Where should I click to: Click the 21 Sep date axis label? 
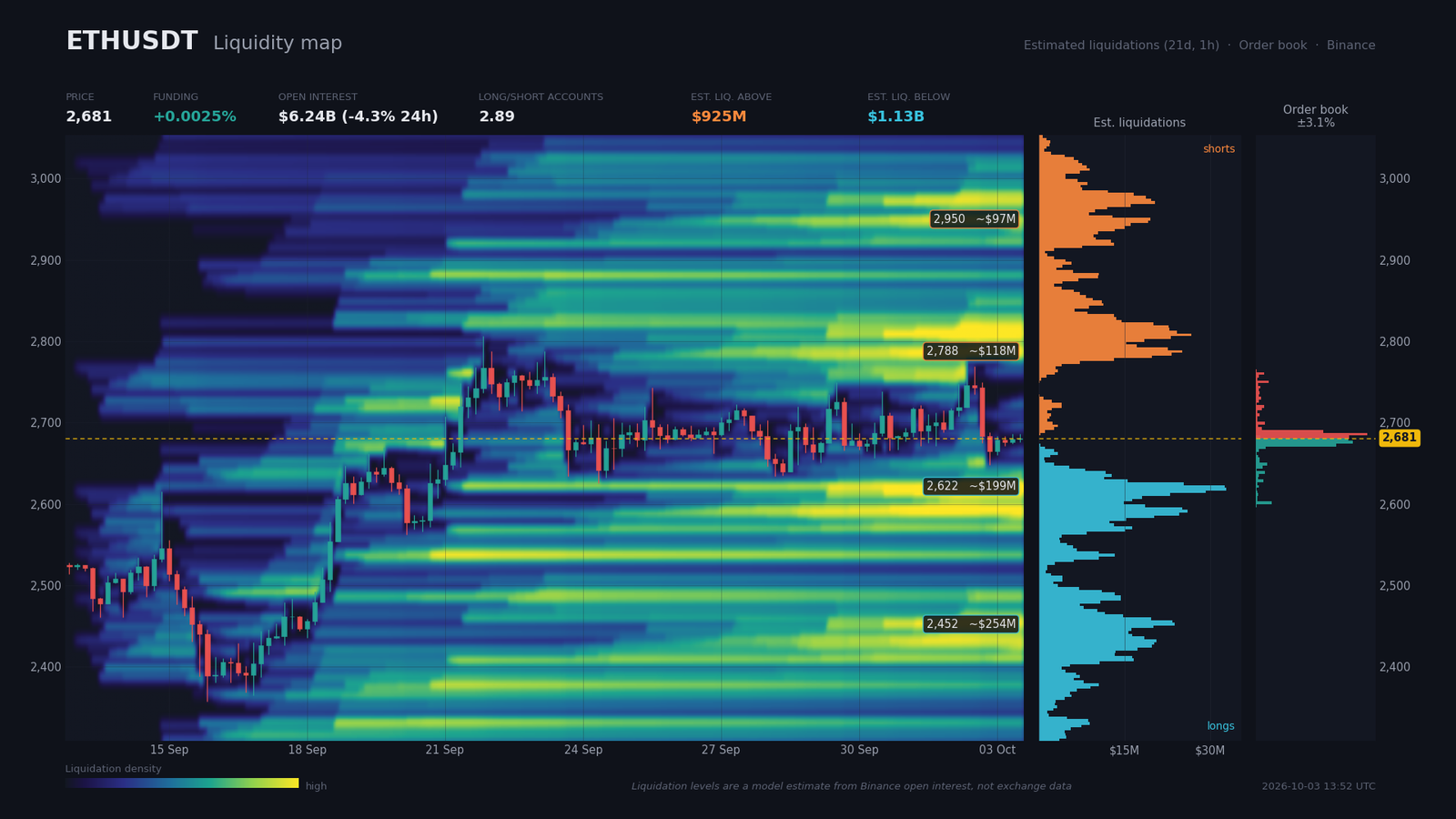point(445,750)
